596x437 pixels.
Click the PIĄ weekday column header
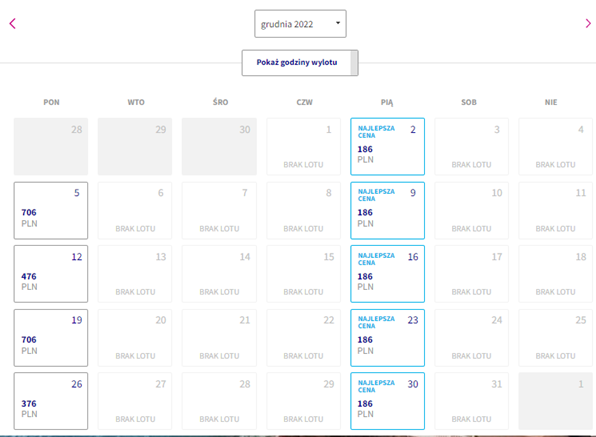(387, 102)
